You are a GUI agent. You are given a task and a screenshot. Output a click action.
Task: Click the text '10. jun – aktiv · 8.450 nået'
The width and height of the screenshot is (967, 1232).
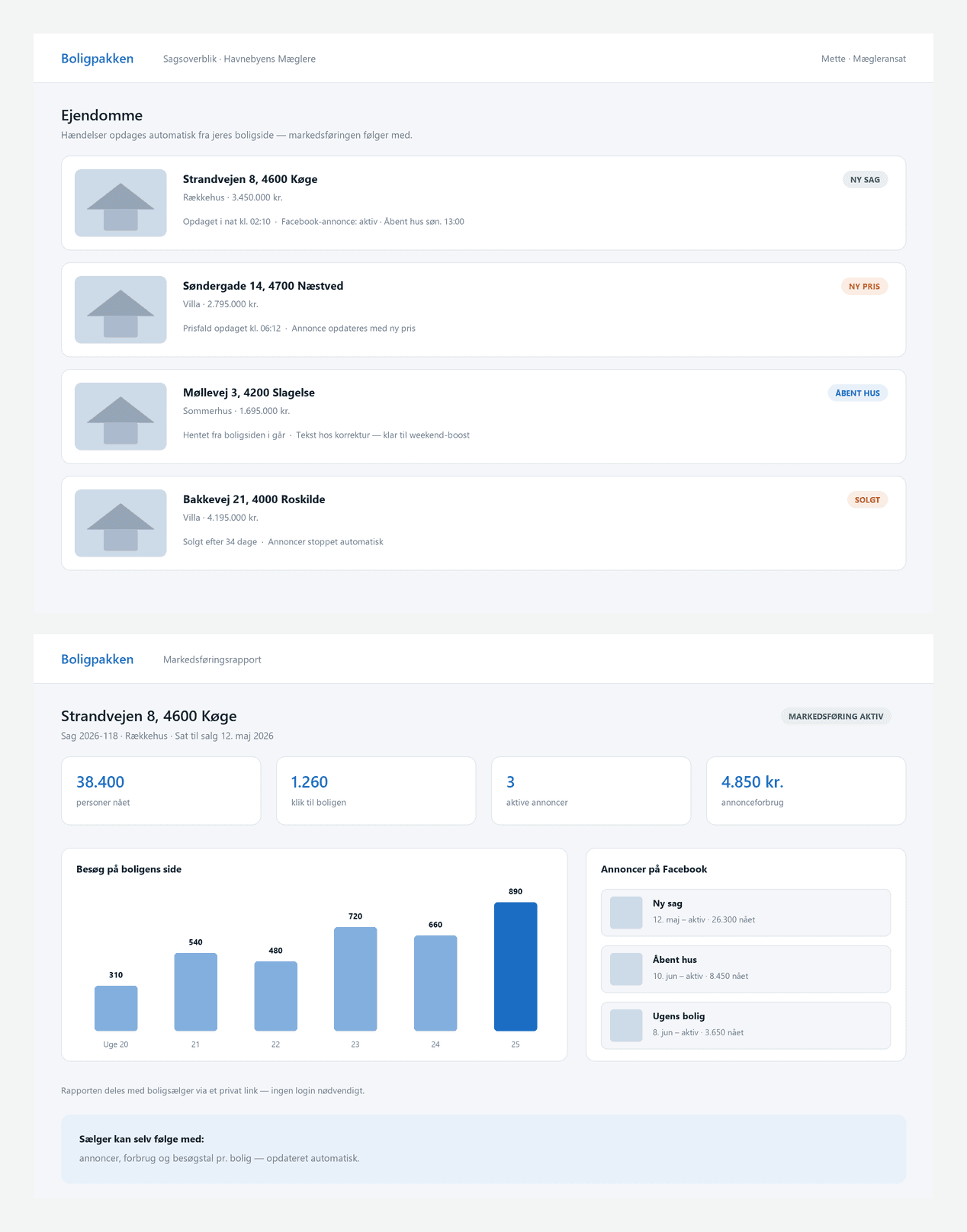click(700, 976)
